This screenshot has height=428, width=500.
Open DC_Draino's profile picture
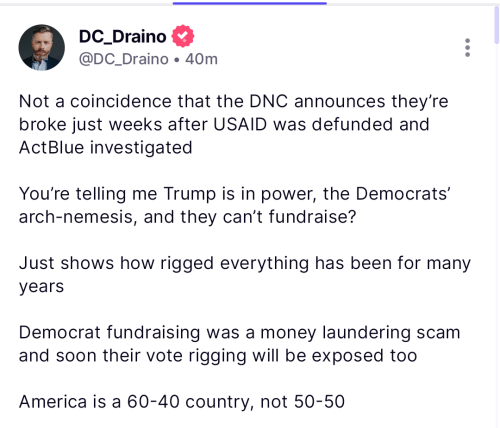[x=42, y=47]
